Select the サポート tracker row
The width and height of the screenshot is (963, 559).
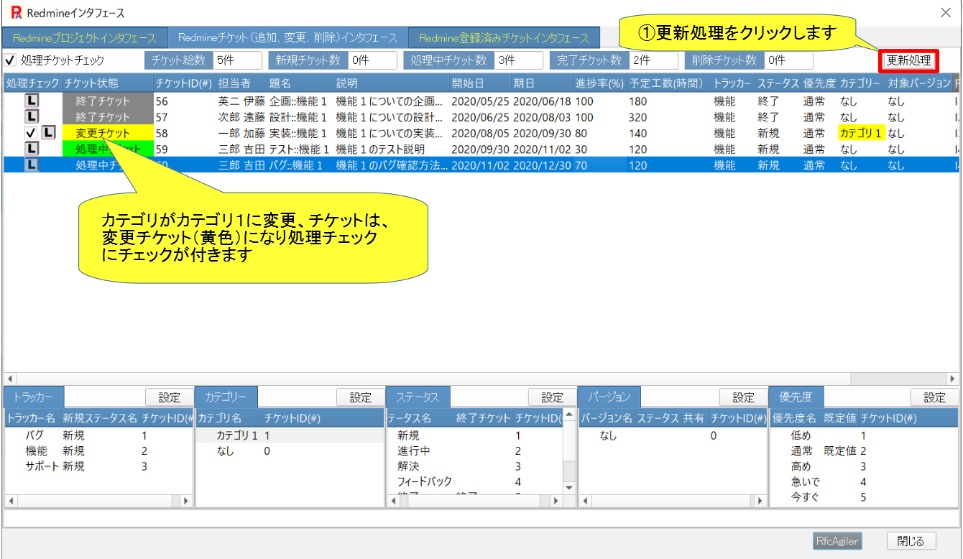[98, 466]
